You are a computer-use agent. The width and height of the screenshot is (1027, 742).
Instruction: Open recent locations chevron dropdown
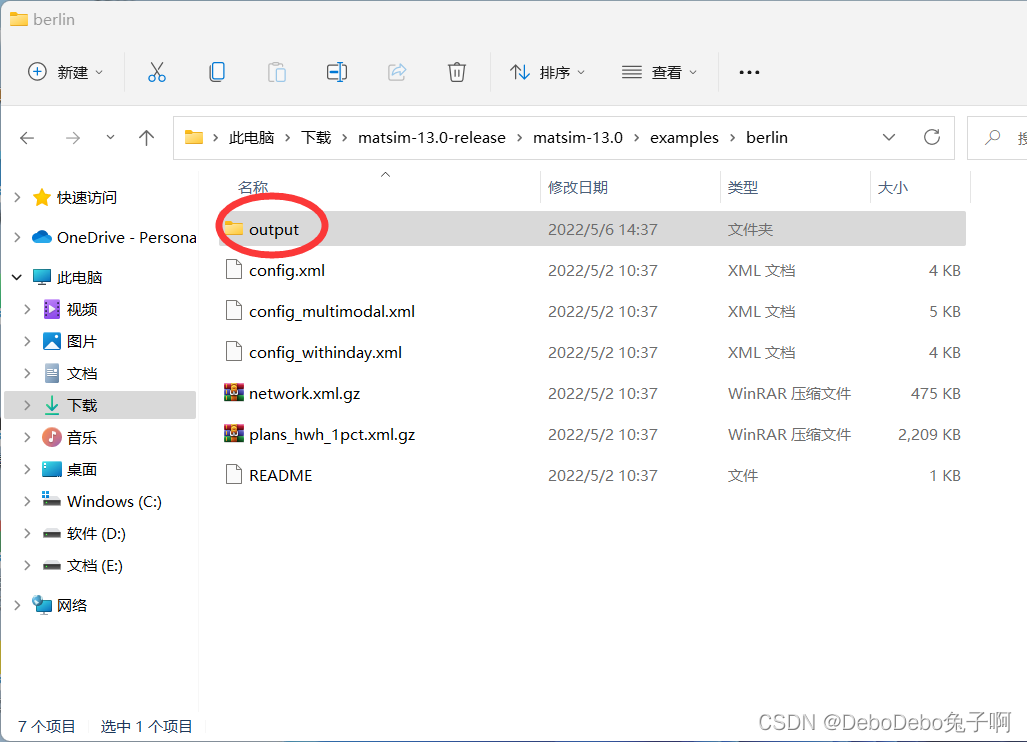point(110,137)
